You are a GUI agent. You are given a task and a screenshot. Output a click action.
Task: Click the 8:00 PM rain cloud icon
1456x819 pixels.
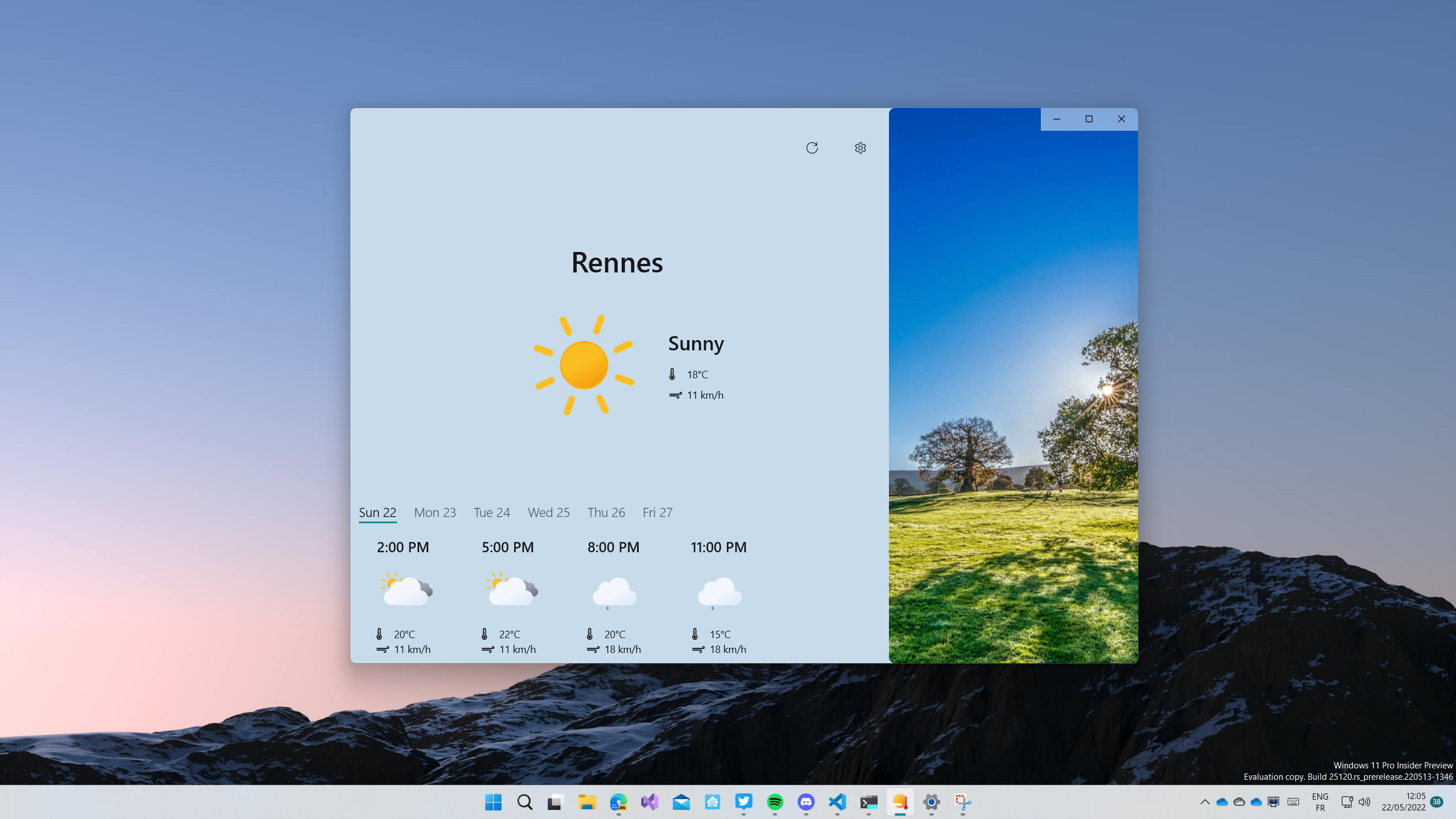tap(614, 593)
